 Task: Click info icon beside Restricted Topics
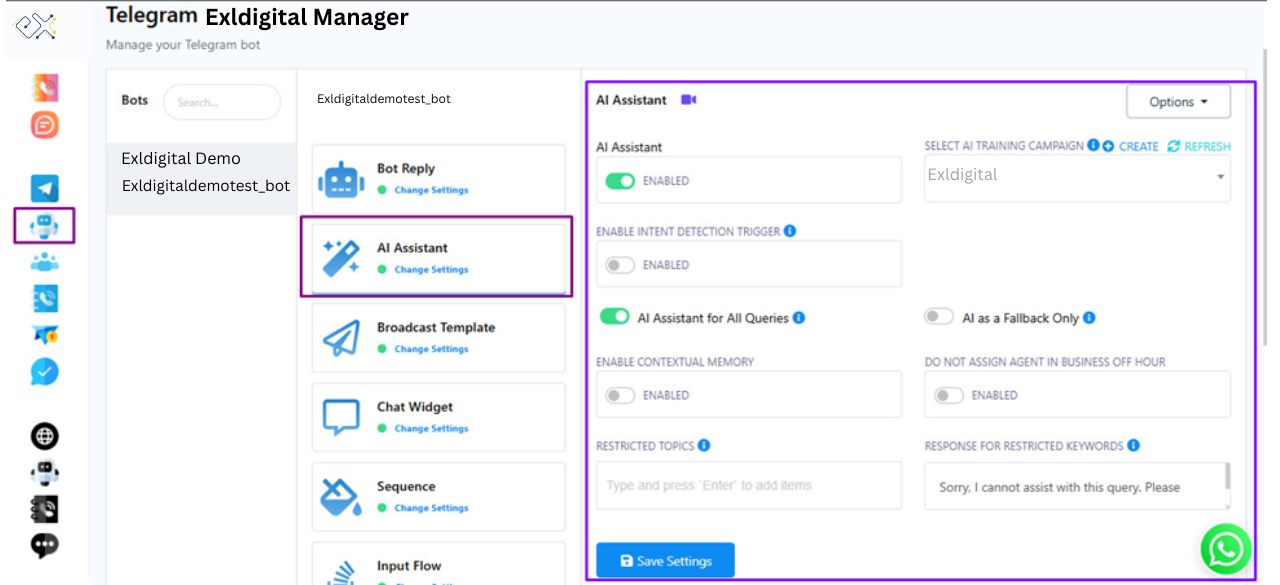704,445
